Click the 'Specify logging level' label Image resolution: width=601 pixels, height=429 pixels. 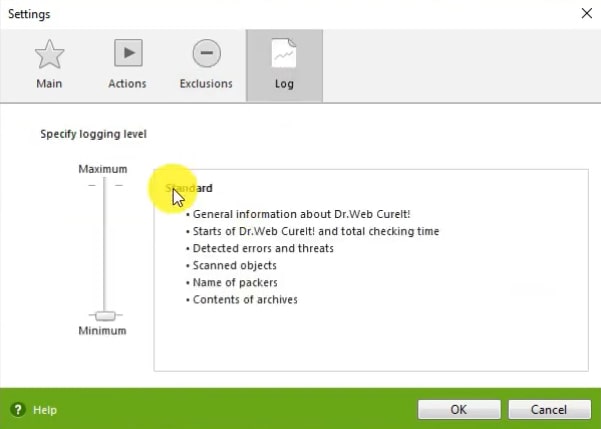[x=93, y=133]
